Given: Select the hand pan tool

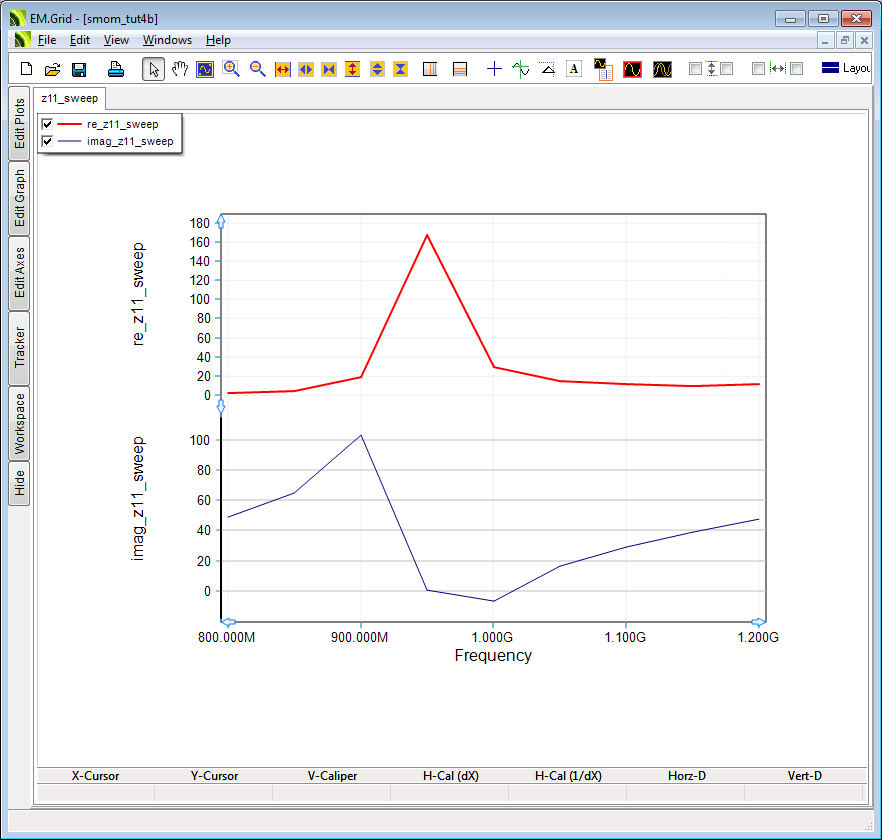Looking at the screenshot, I should point(180,69).
